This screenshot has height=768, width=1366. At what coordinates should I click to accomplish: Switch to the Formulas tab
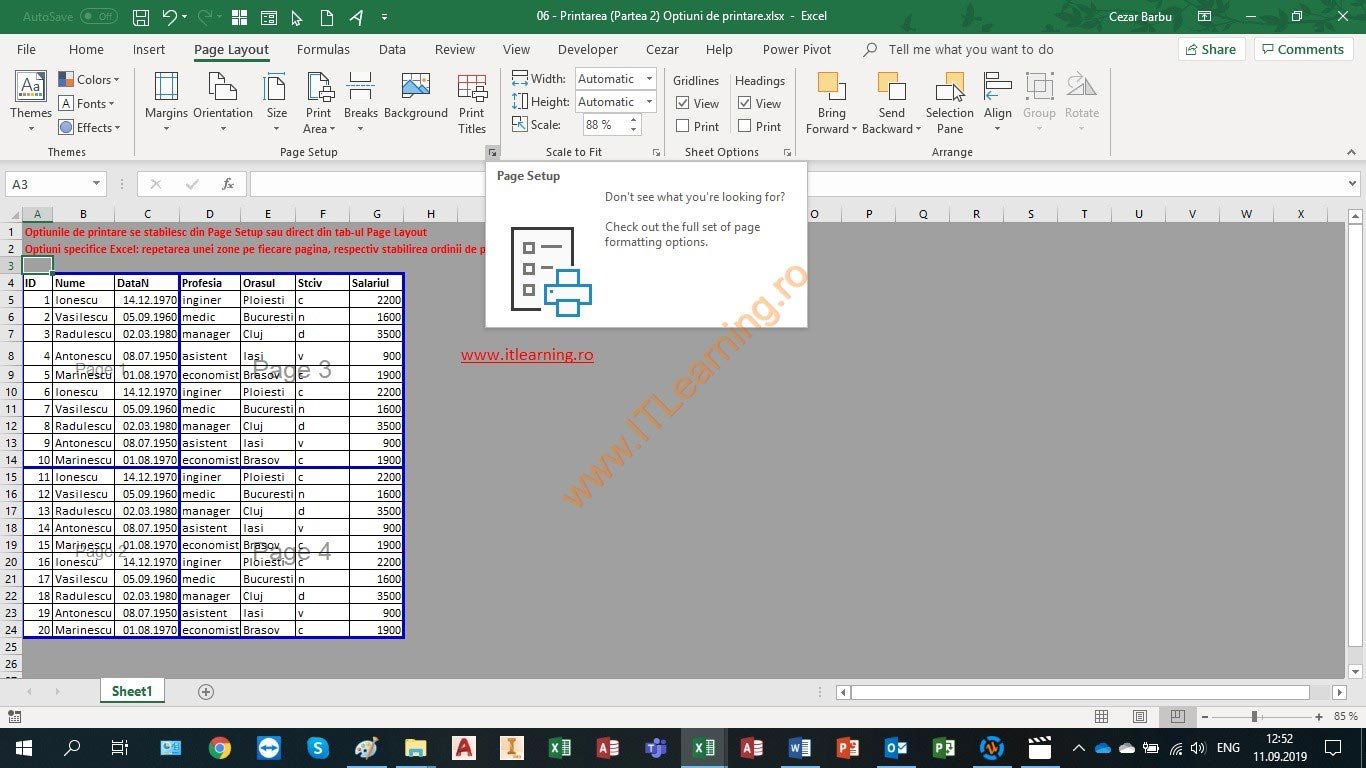point(323,49)
